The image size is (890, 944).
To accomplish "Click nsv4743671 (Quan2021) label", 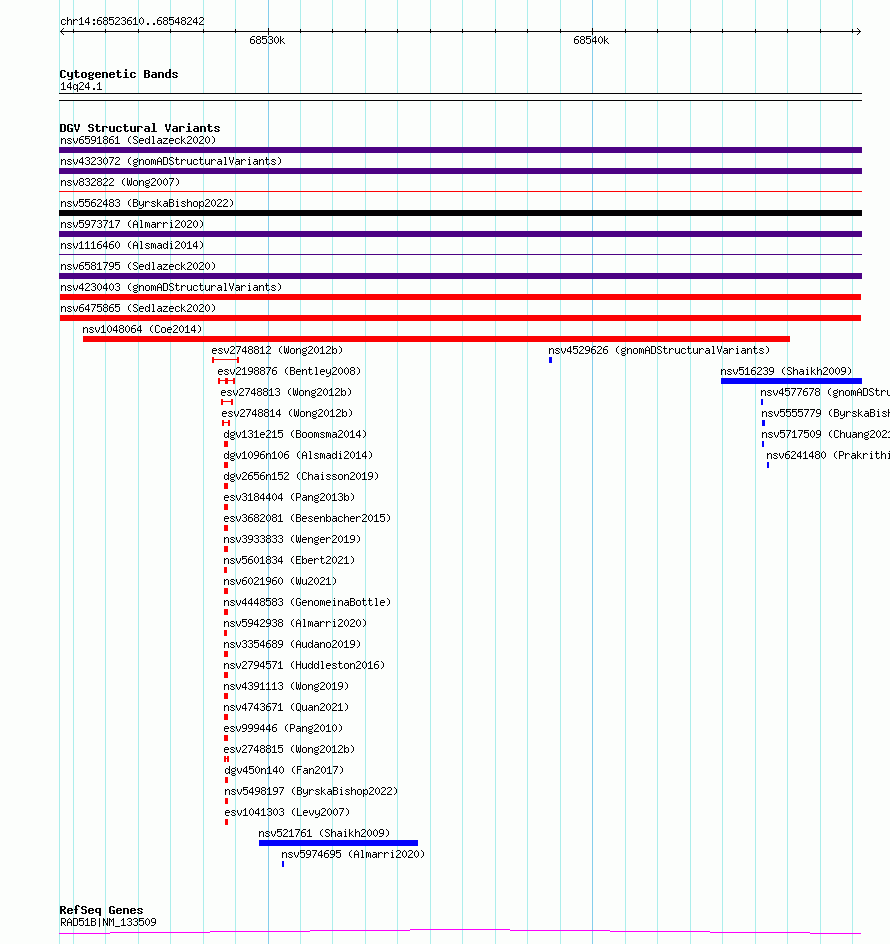I will pyautogui.click(x=286, y=707).
